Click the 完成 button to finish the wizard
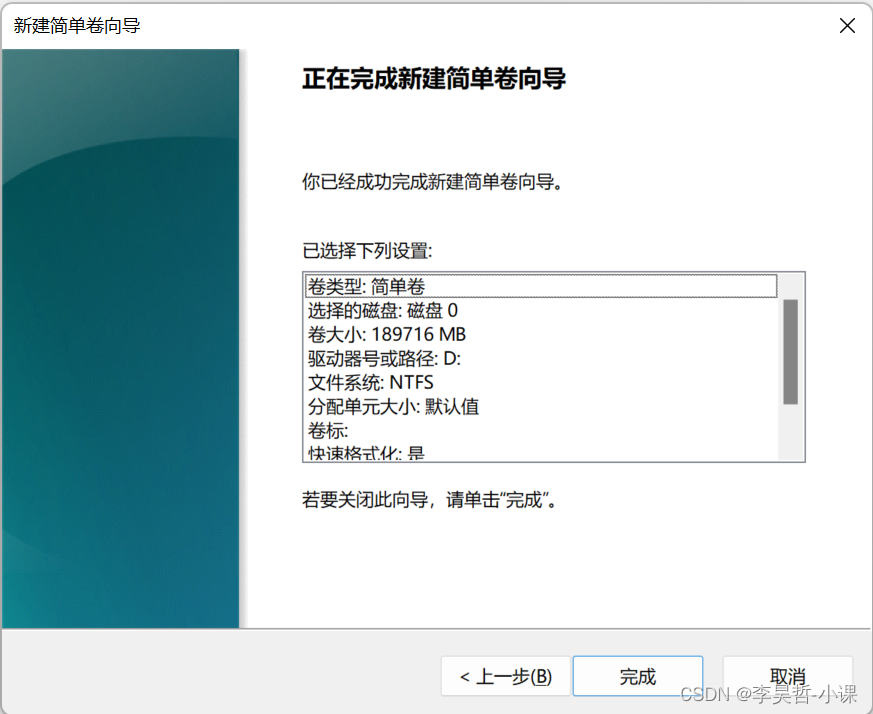 pyautogui.click(x=638, y=676)
